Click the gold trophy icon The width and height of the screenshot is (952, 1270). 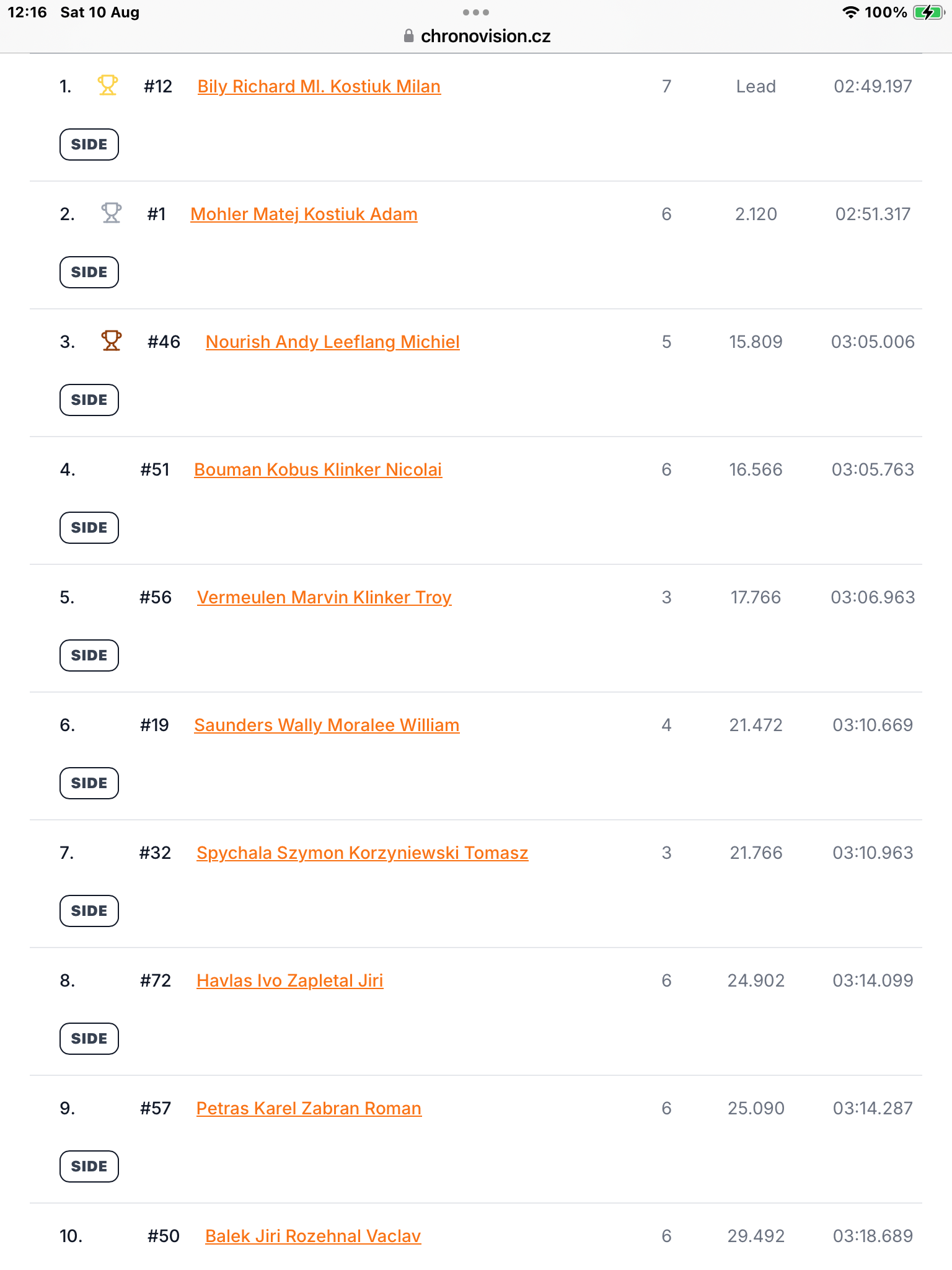[108, 85]
